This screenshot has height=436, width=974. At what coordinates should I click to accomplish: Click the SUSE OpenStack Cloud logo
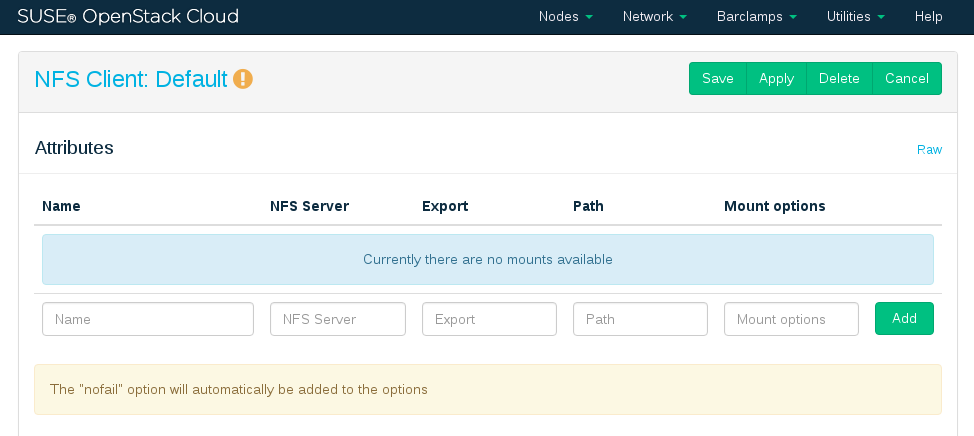(x=128, y=17)
